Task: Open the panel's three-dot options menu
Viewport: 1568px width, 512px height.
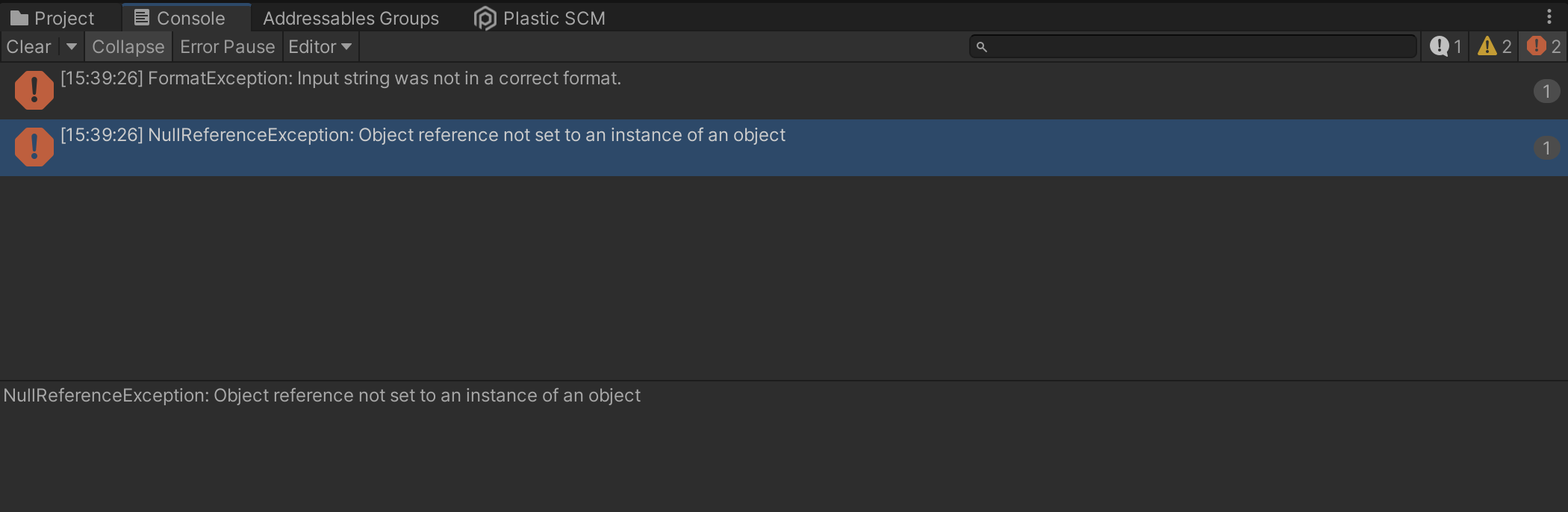Action: (1549, 17)
